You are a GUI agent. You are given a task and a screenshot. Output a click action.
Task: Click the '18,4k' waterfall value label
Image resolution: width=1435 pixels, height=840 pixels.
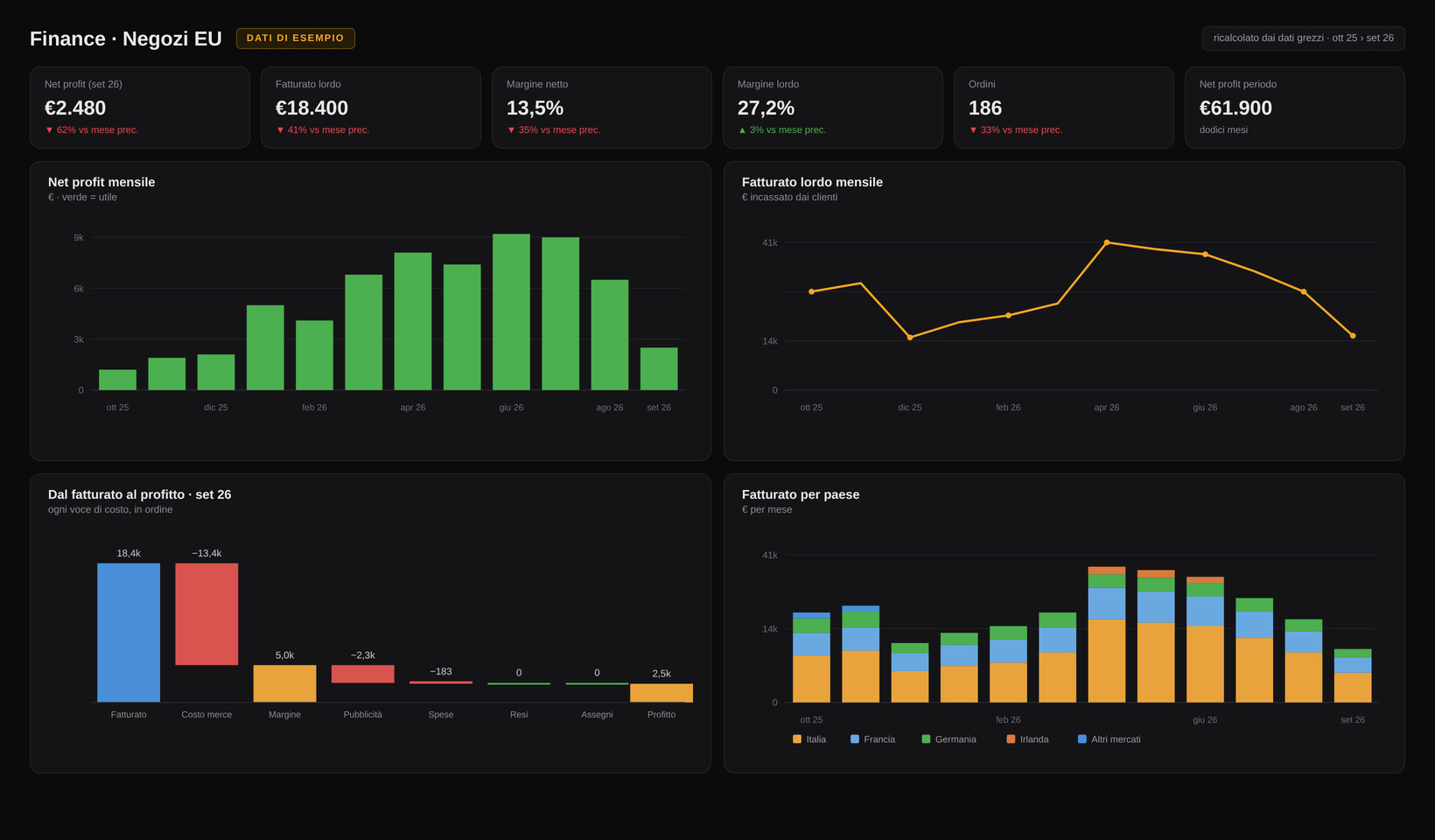(129, 553)
